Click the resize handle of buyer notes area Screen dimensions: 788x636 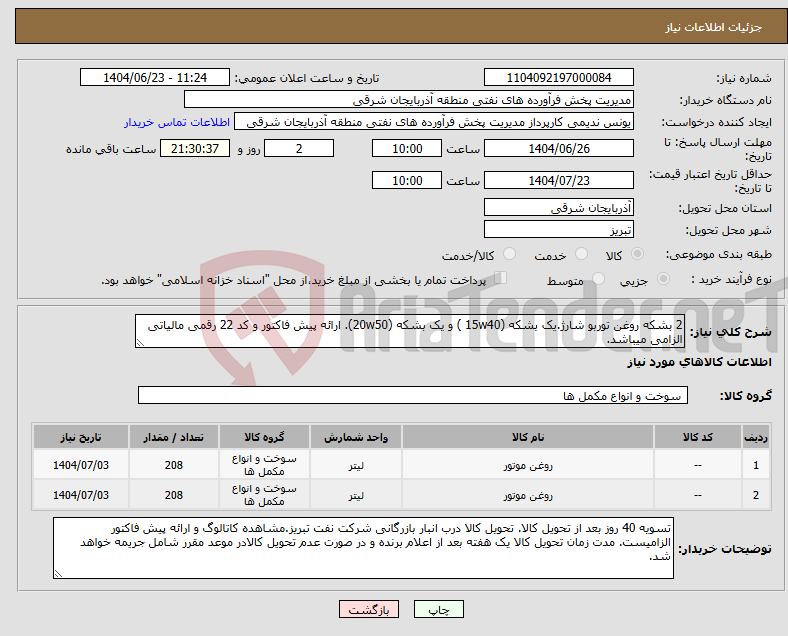click(x=58, y=574)
